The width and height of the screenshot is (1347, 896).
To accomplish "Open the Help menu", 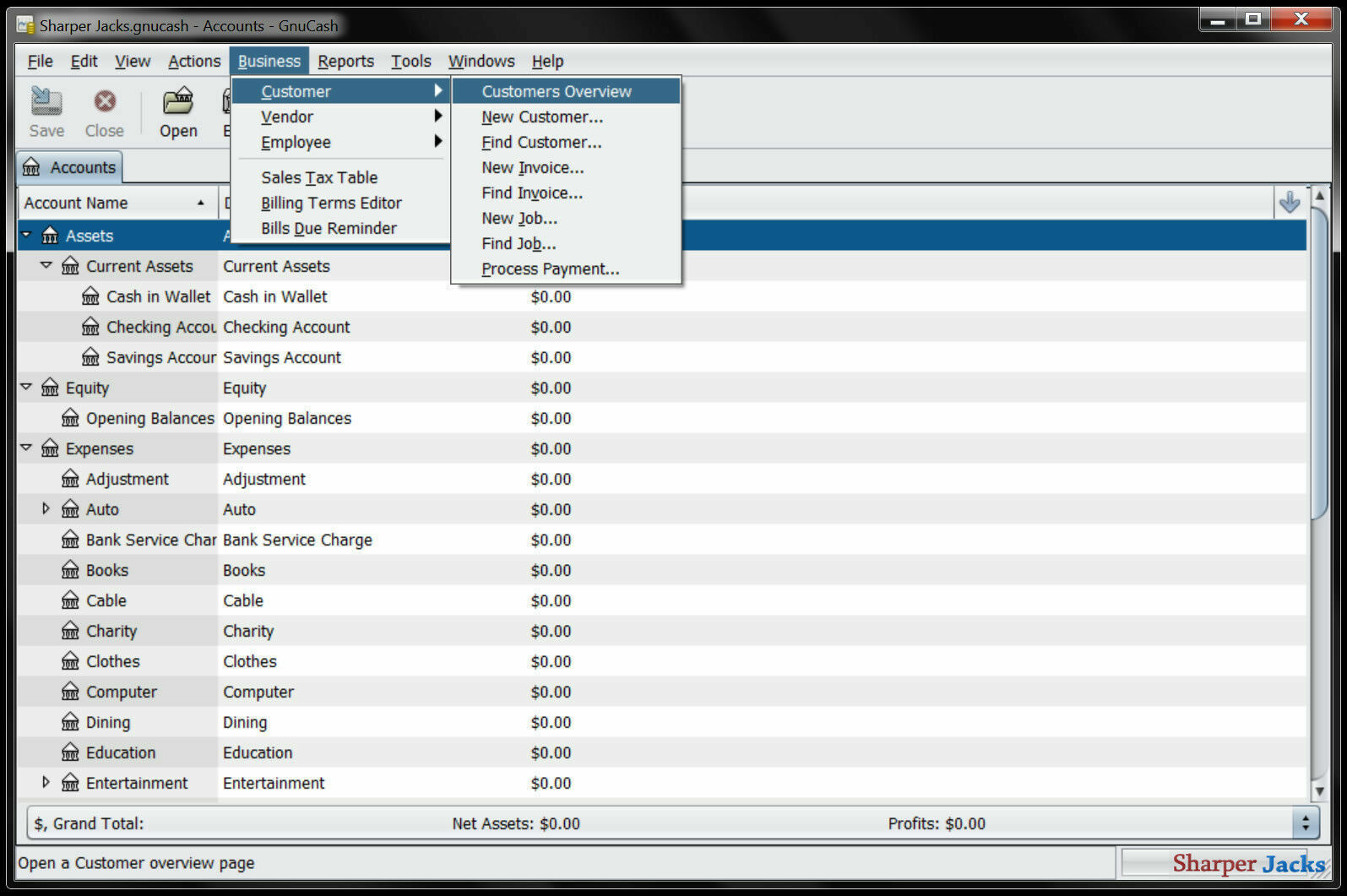I will (547, 61).
